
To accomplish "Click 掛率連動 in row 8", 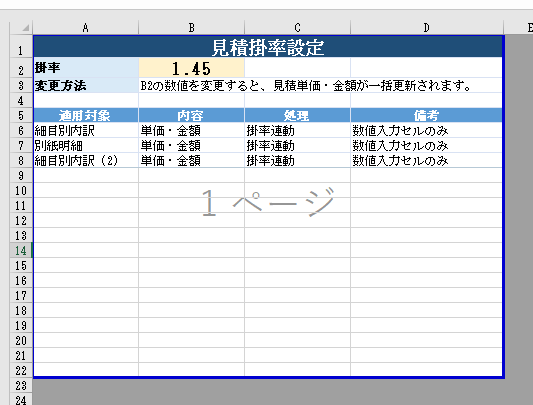I will coord(297,160).
